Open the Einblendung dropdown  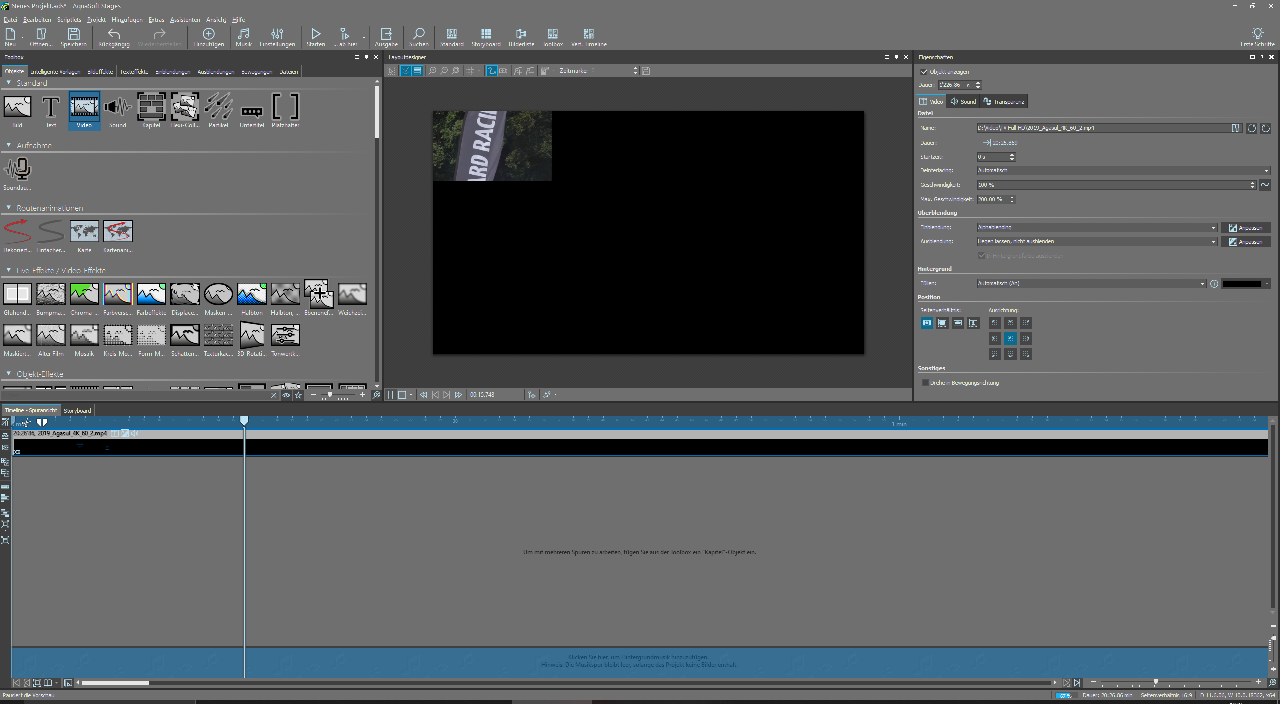coord(1096,228)
